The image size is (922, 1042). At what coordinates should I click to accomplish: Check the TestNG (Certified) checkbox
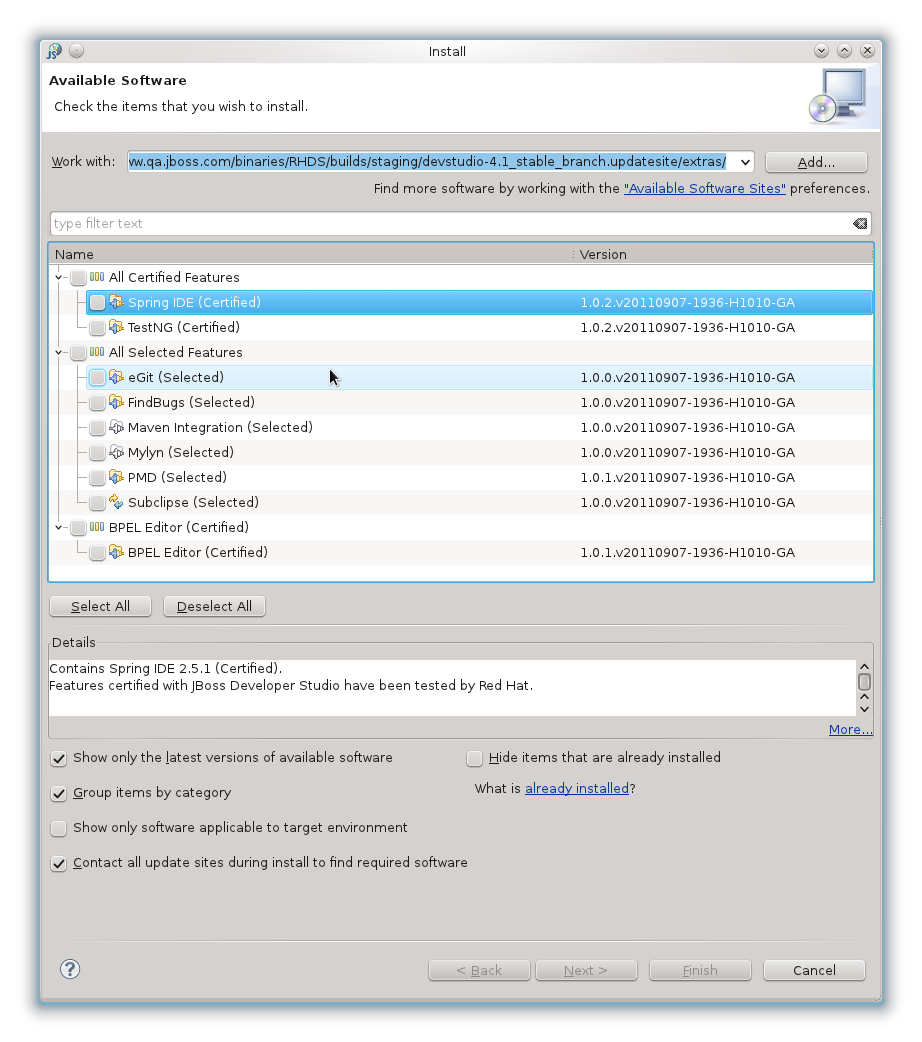coord(98,328)
